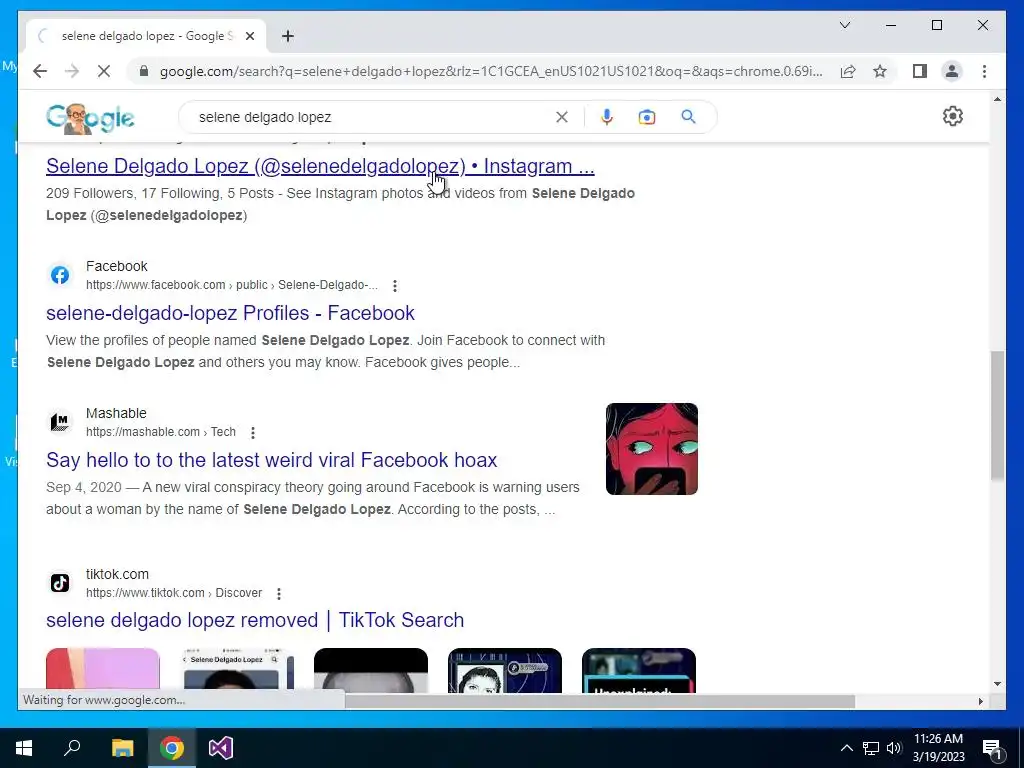Viewport: 1024px width, 768px height.
Task: Open more options for TikTok result
Action: click(x=279, y=593)
